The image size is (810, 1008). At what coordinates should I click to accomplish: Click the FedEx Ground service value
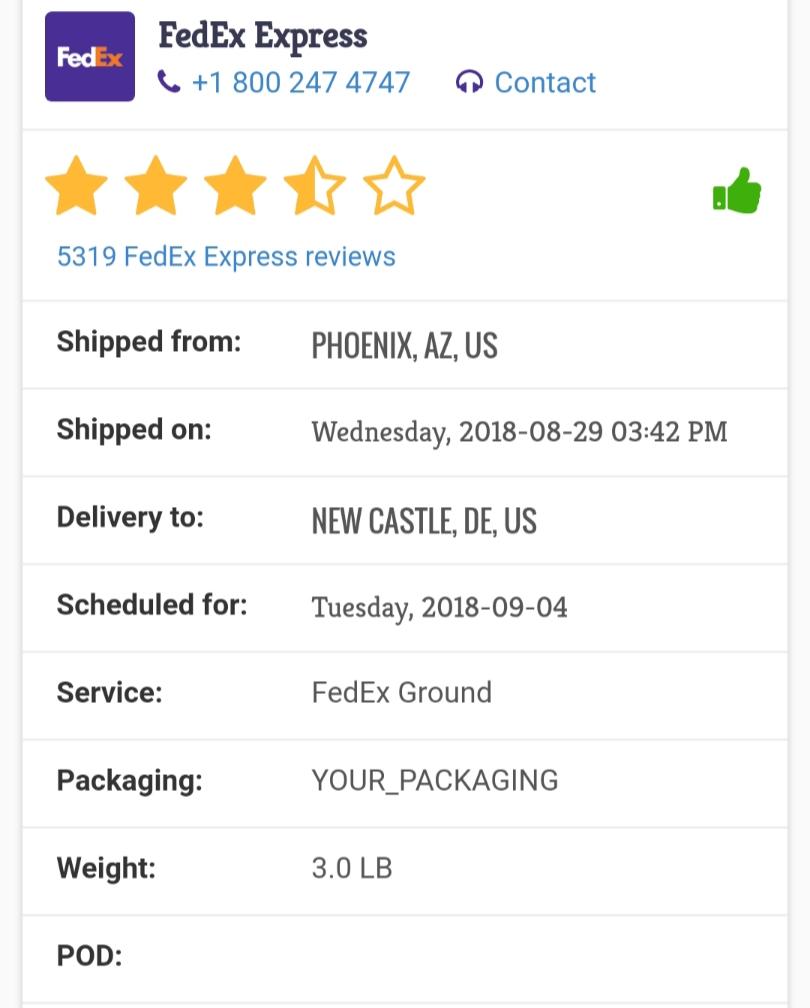coord(401,692)
